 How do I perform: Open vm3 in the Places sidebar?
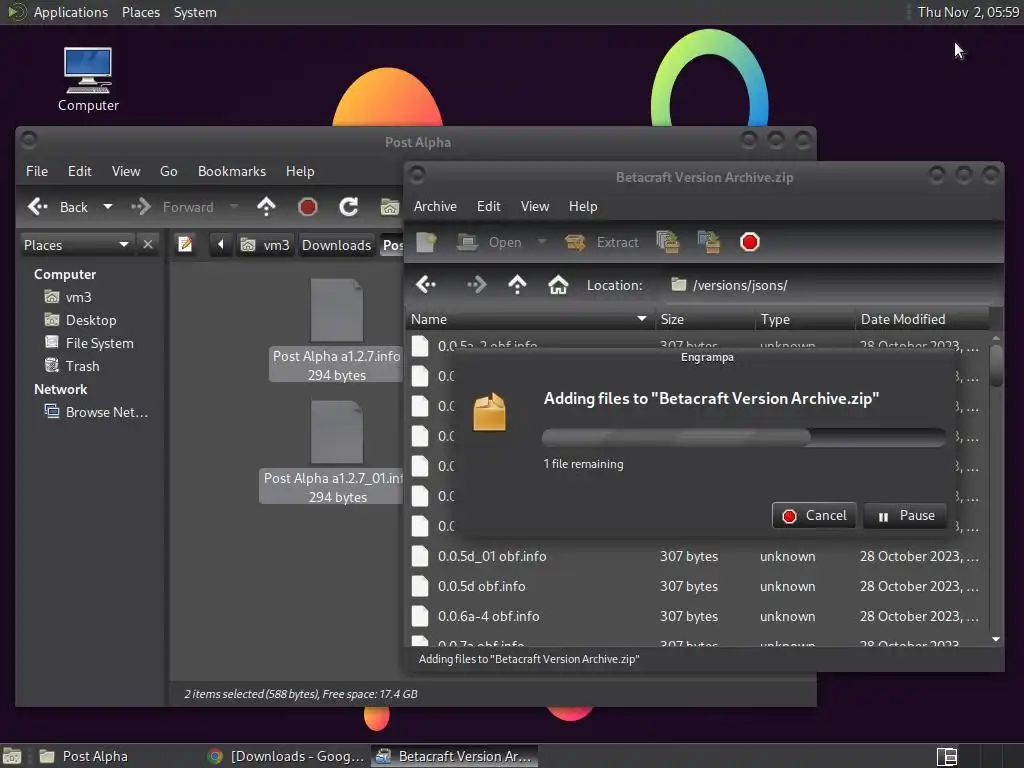coord(78,297)
